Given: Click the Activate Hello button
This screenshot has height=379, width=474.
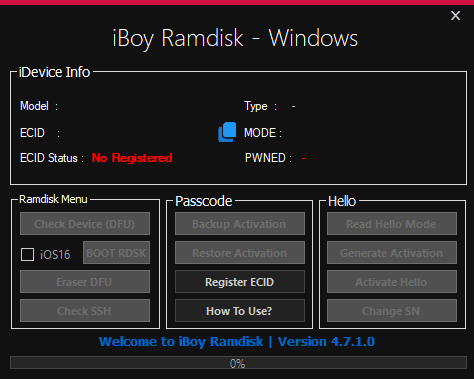Looking at the screenshot, I should (392, 282).
